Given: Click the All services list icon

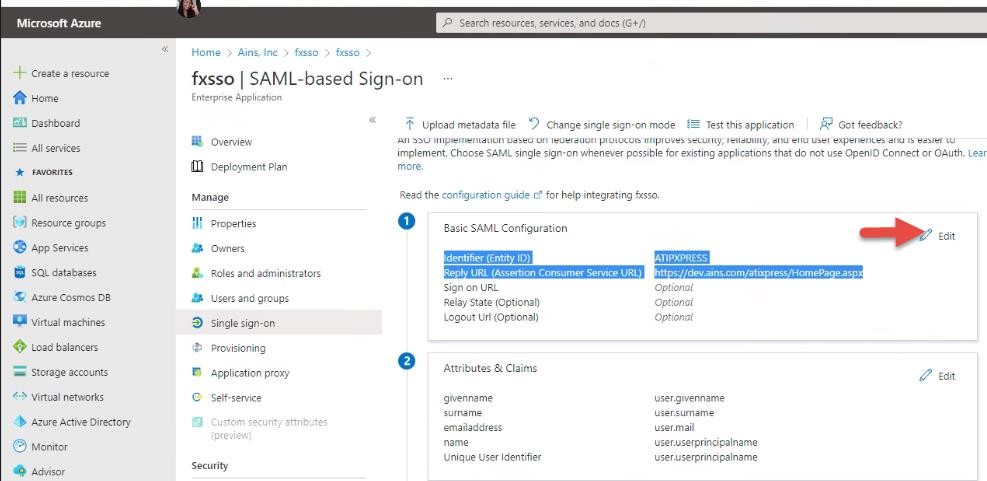Looking at the screenshot, I should click(20, 148).
